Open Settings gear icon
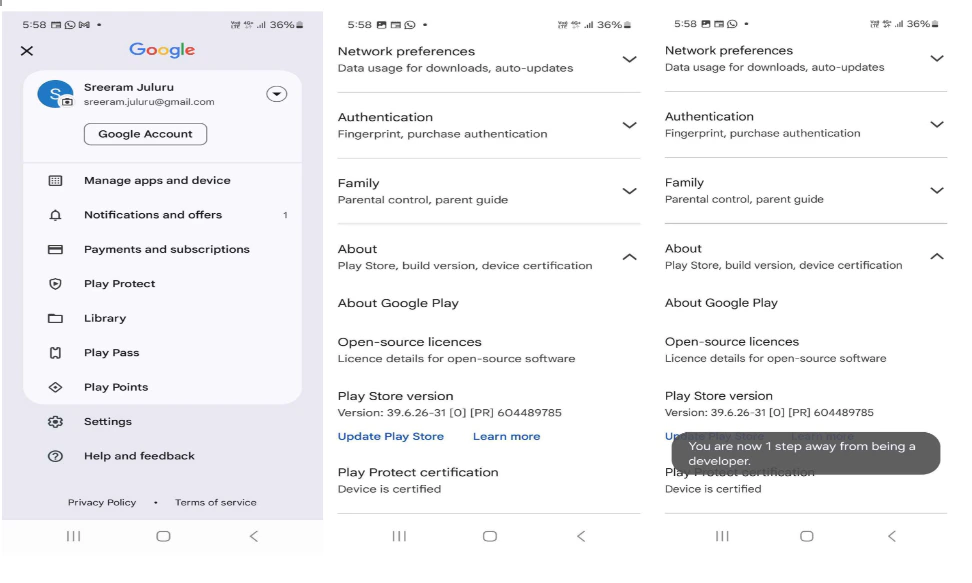The height and width of the screenshot is (583, 972). [x=55, y=422]
